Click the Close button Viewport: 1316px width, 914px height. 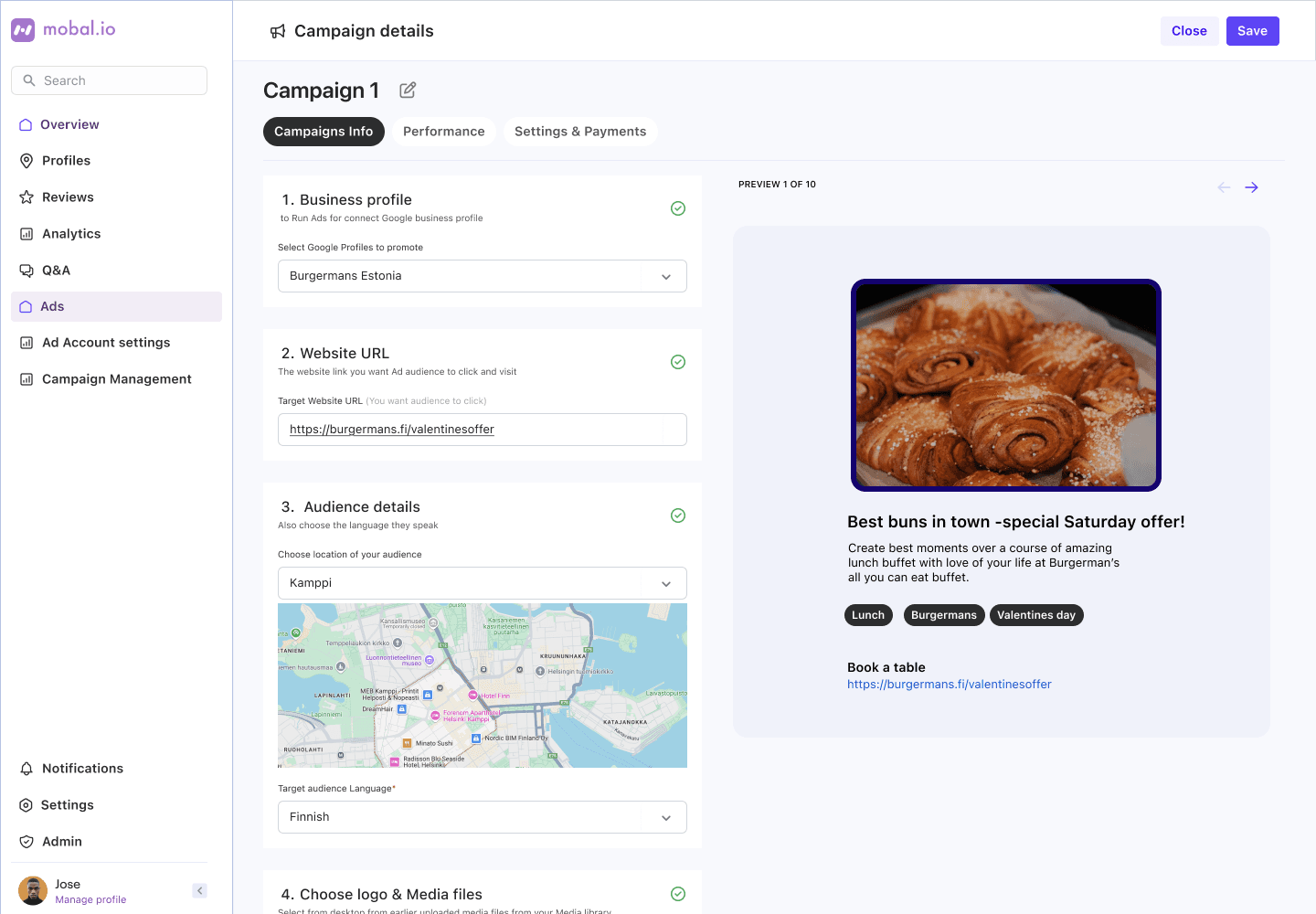[1189, 31]
